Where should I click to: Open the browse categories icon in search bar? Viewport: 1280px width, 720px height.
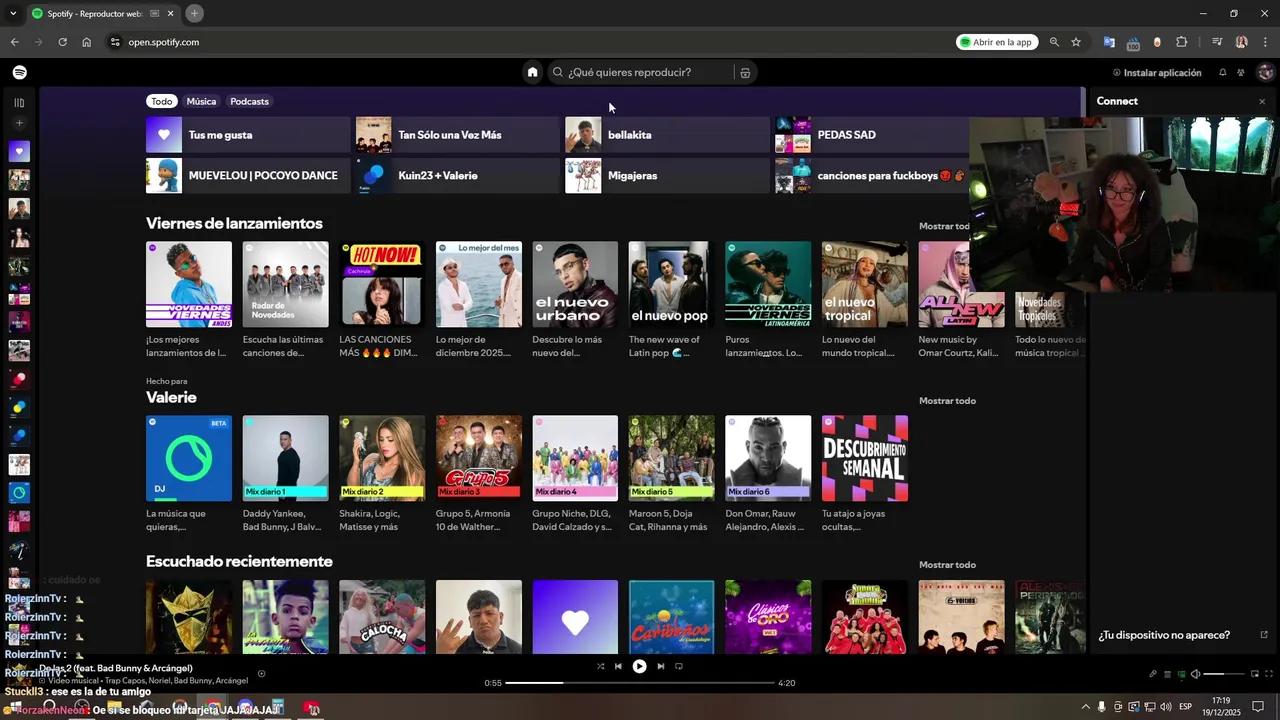pyautogui.click(x=745, y=71)
